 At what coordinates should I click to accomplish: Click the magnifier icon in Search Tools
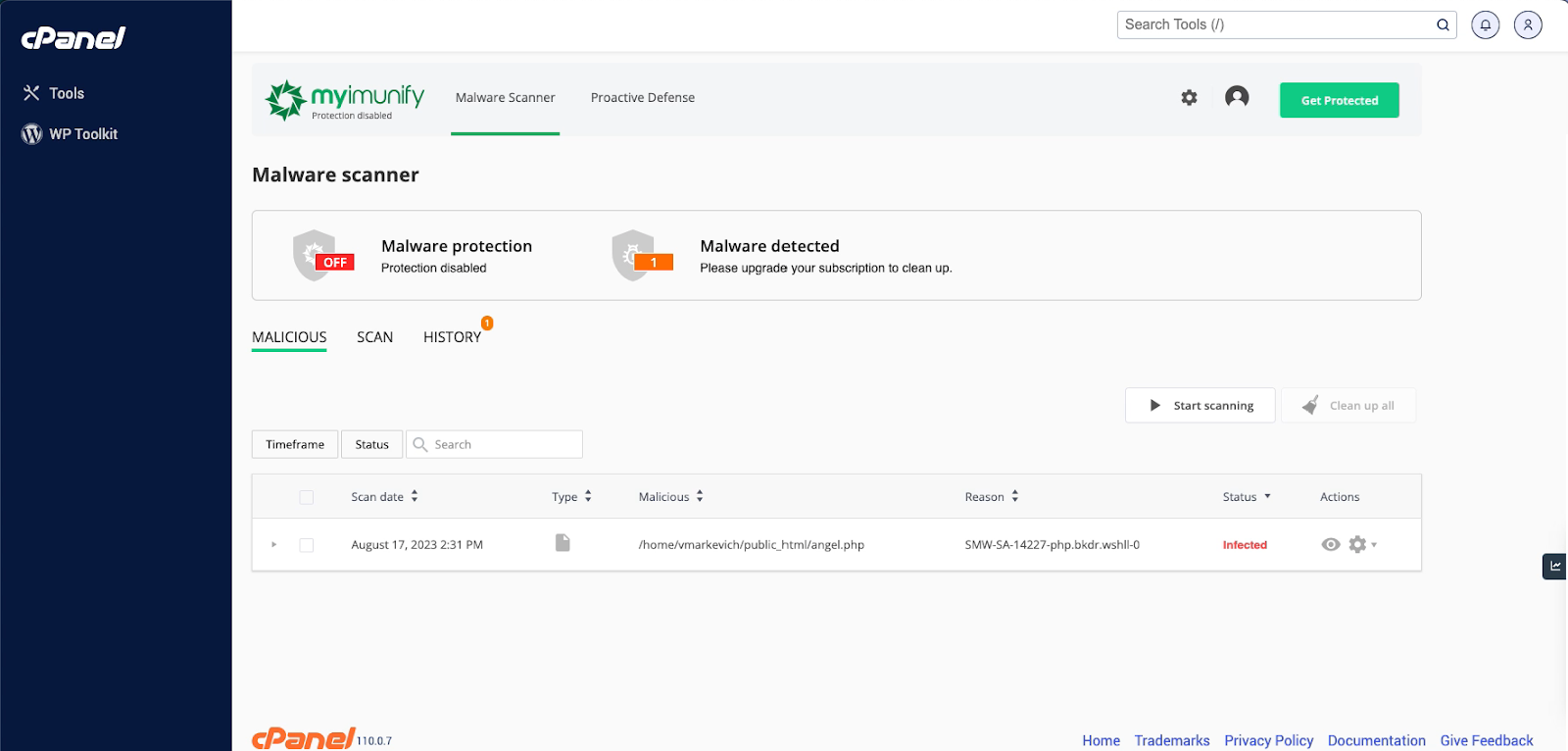pos(1443,25)
